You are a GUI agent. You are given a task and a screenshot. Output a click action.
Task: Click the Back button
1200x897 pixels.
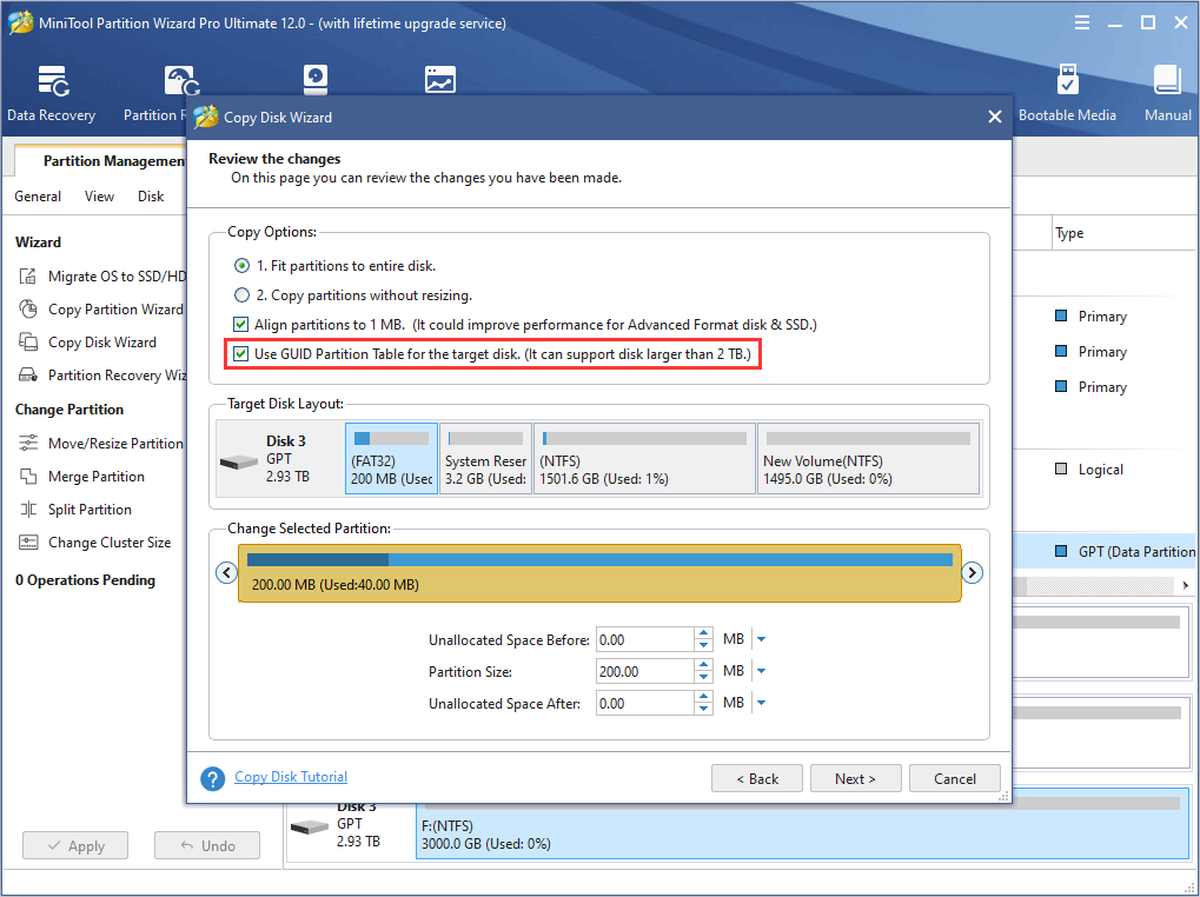[757, 779]
